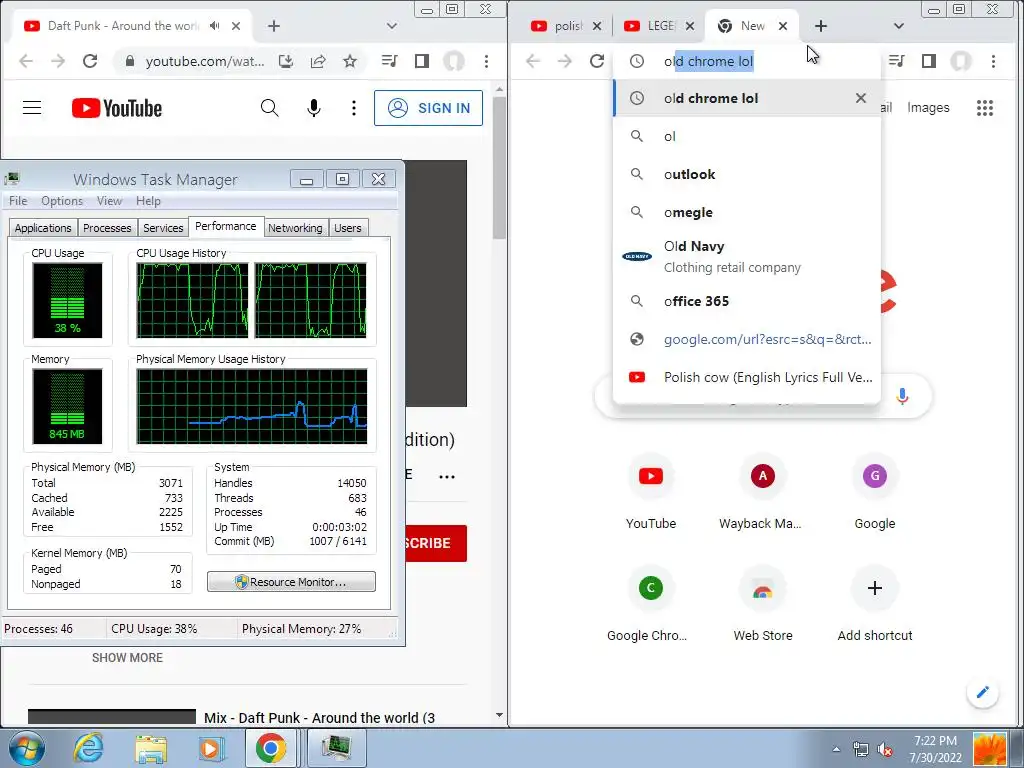Viewport: 1024px width, 768px height.
Task: Open Google apps grid icon
Action: pos(985,108)
